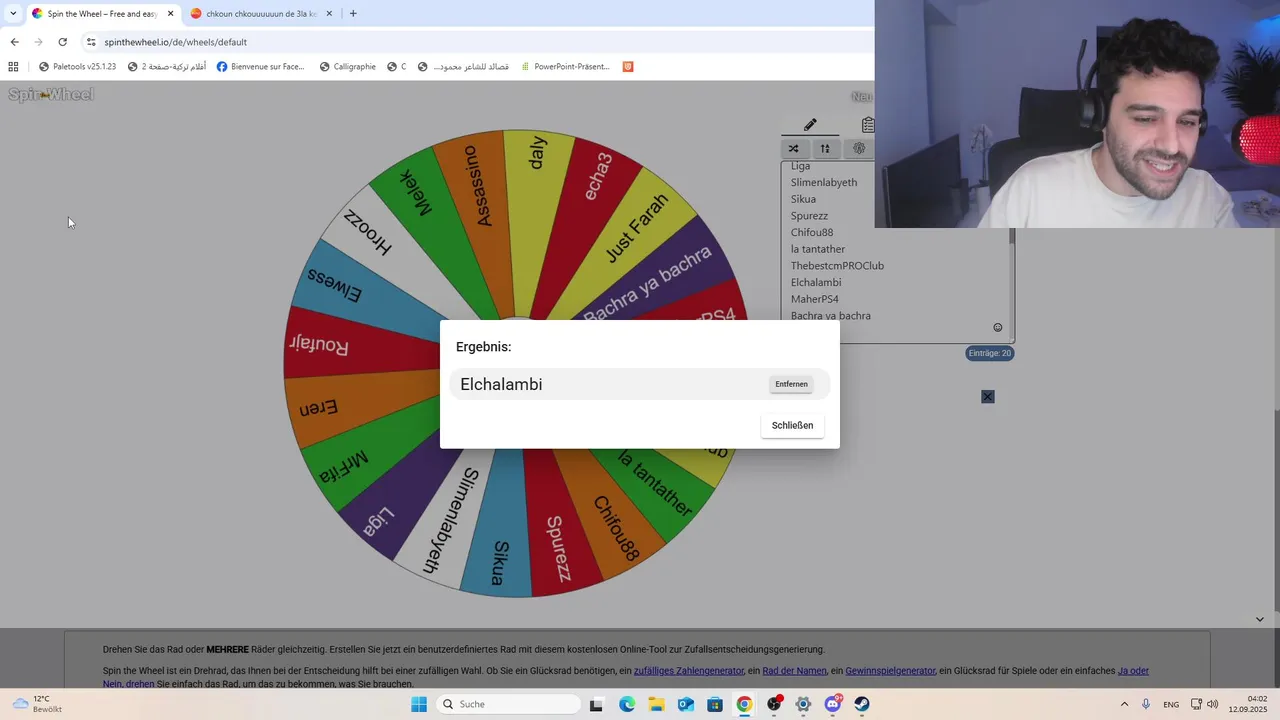Screen dimensions: 1280x720
Task: Click the Spurezz entry in the list
Action: pyautogui.click(x=809, y=215)
